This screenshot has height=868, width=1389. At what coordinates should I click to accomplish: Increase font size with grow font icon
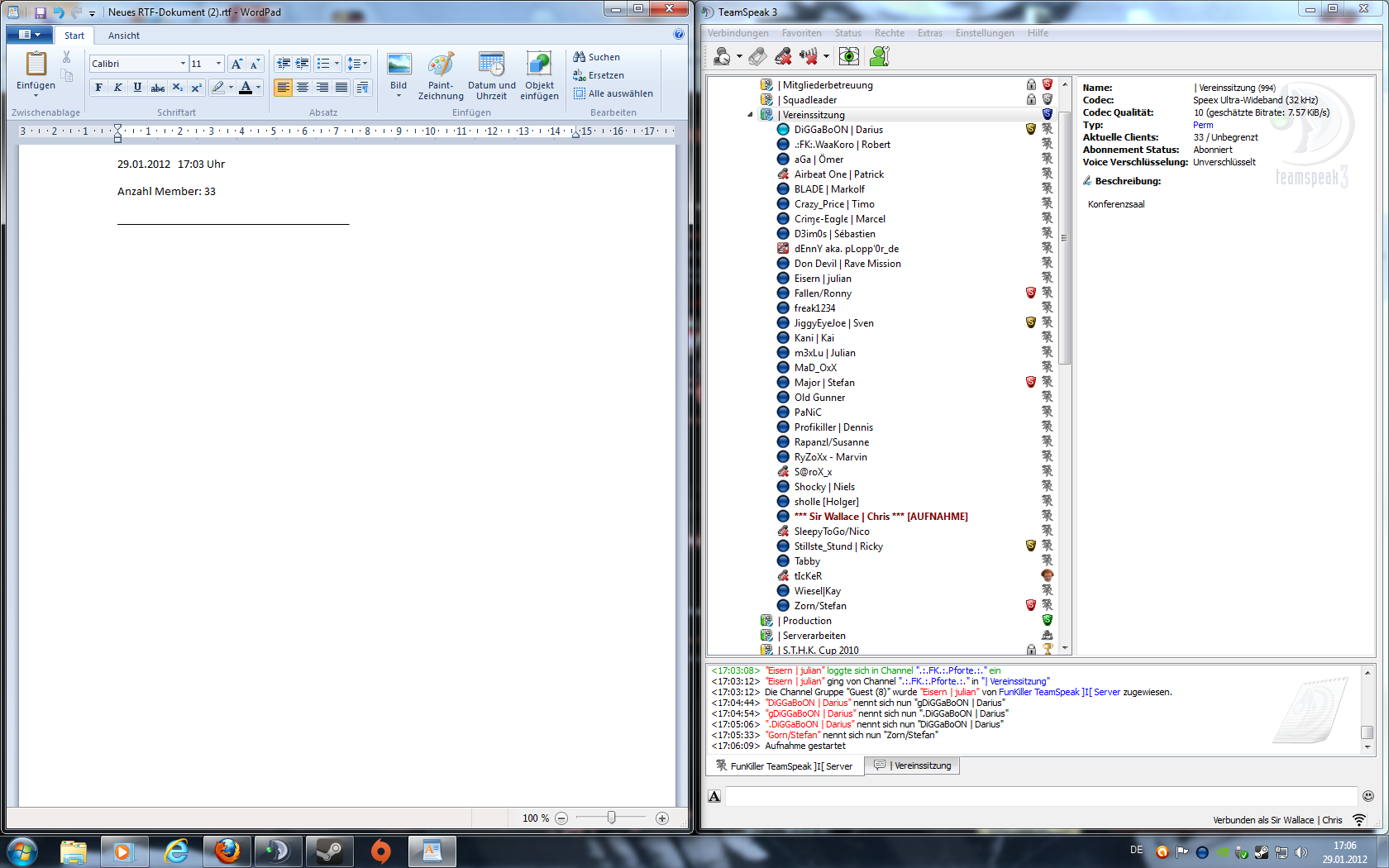pos(236,64)
